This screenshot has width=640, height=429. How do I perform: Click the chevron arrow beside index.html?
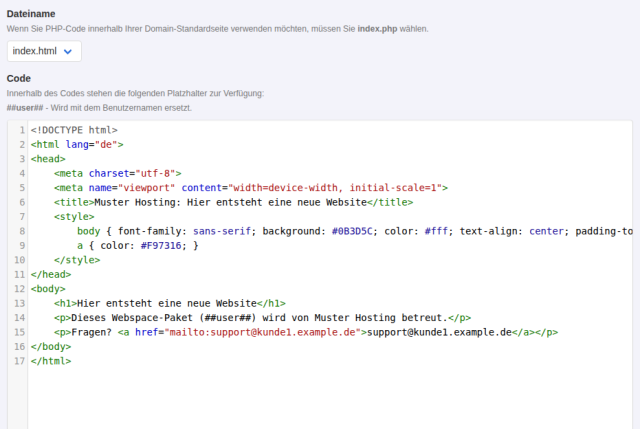pos(68,51)
